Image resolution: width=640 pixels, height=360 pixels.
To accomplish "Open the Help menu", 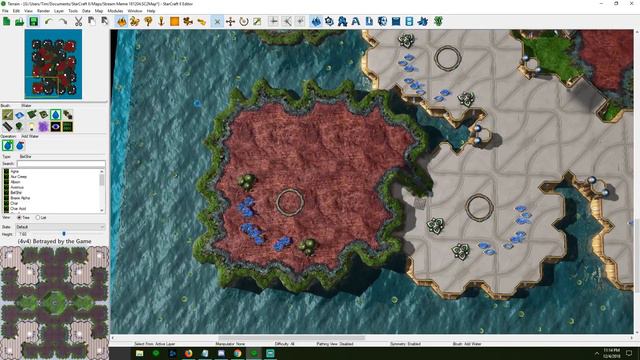I will 151,11.
